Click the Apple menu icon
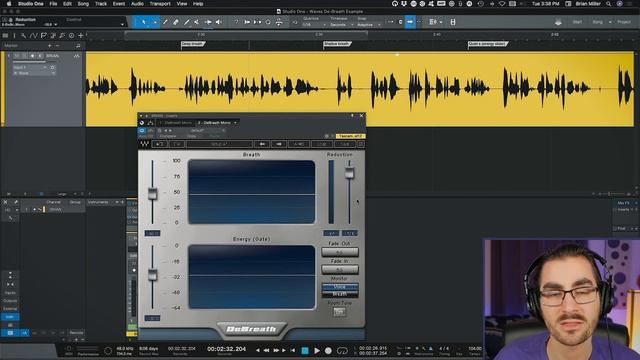The height and width of the screenshot is (360, 640). click(9, 4)
